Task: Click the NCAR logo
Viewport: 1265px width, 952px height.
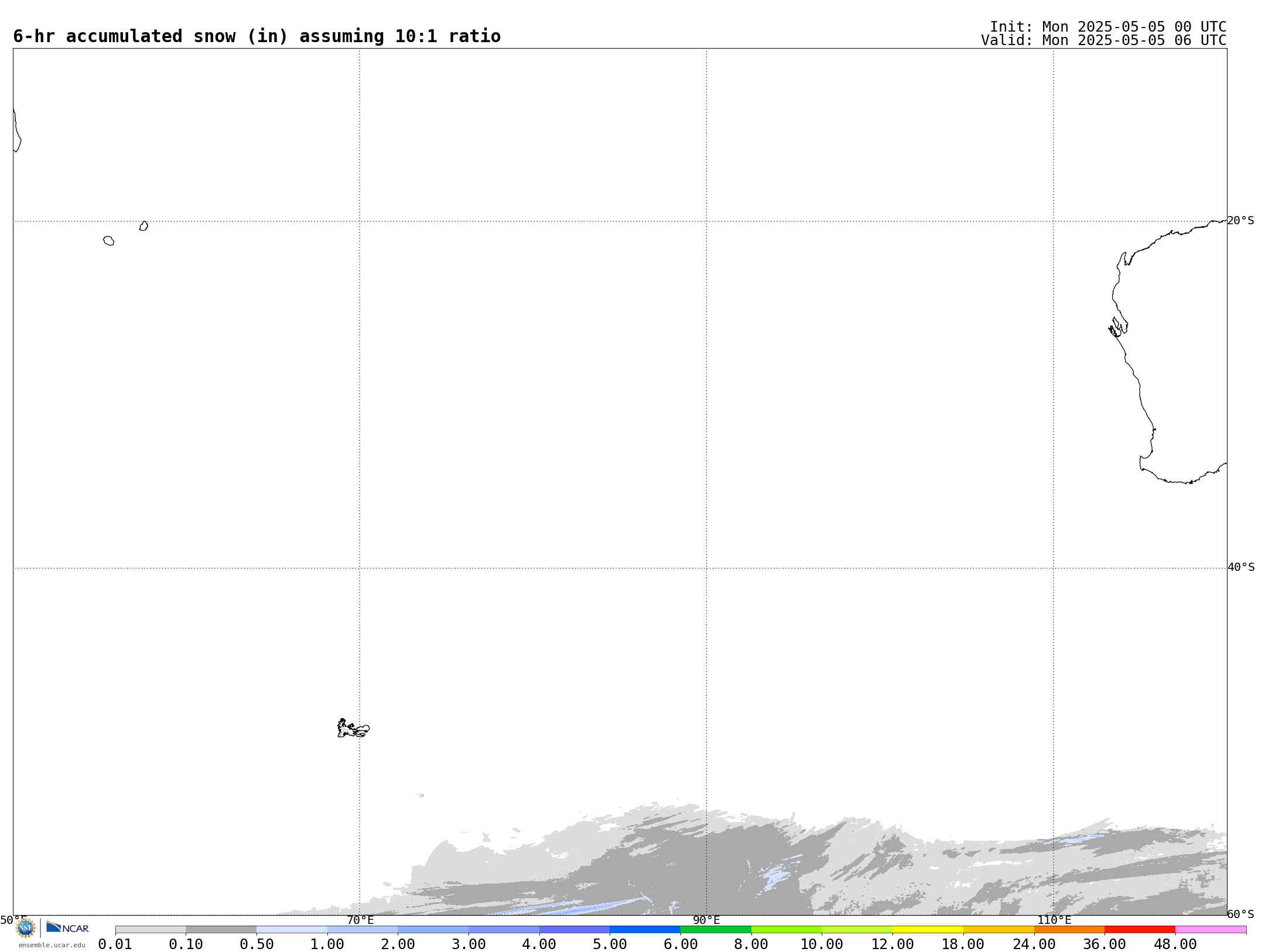Action: [x=67, y=927]
